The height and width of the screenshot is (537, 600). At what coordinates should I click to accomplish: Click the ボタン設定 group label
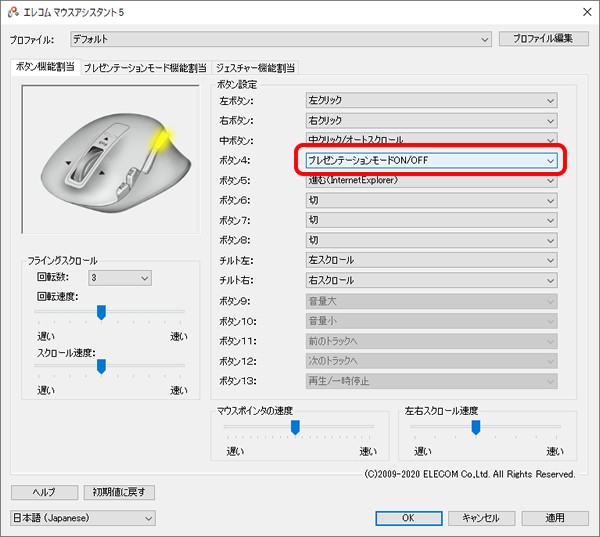point(237,85)
